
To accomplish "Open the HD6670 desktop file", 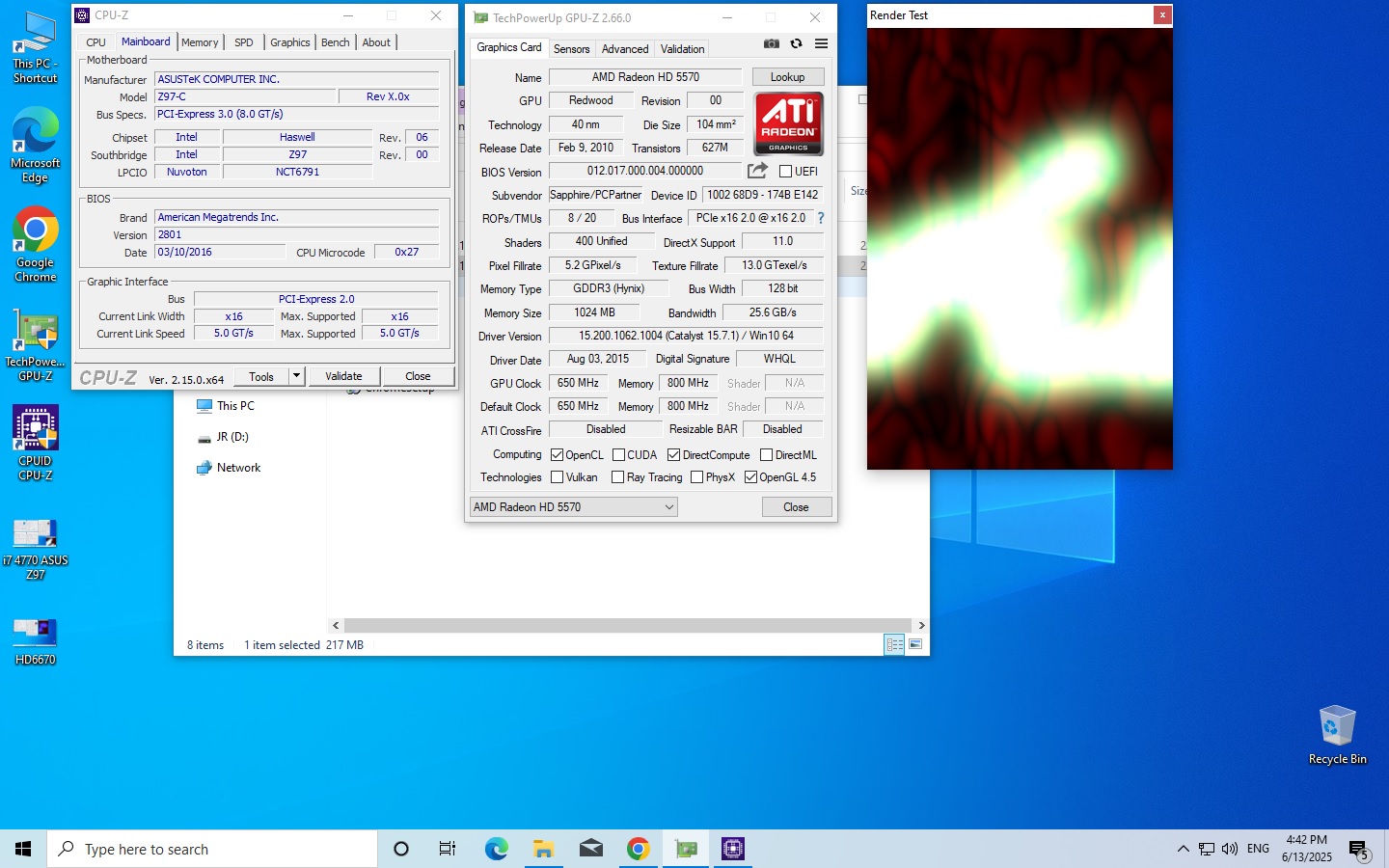I will pyautogui.click(x=36, y=641).
